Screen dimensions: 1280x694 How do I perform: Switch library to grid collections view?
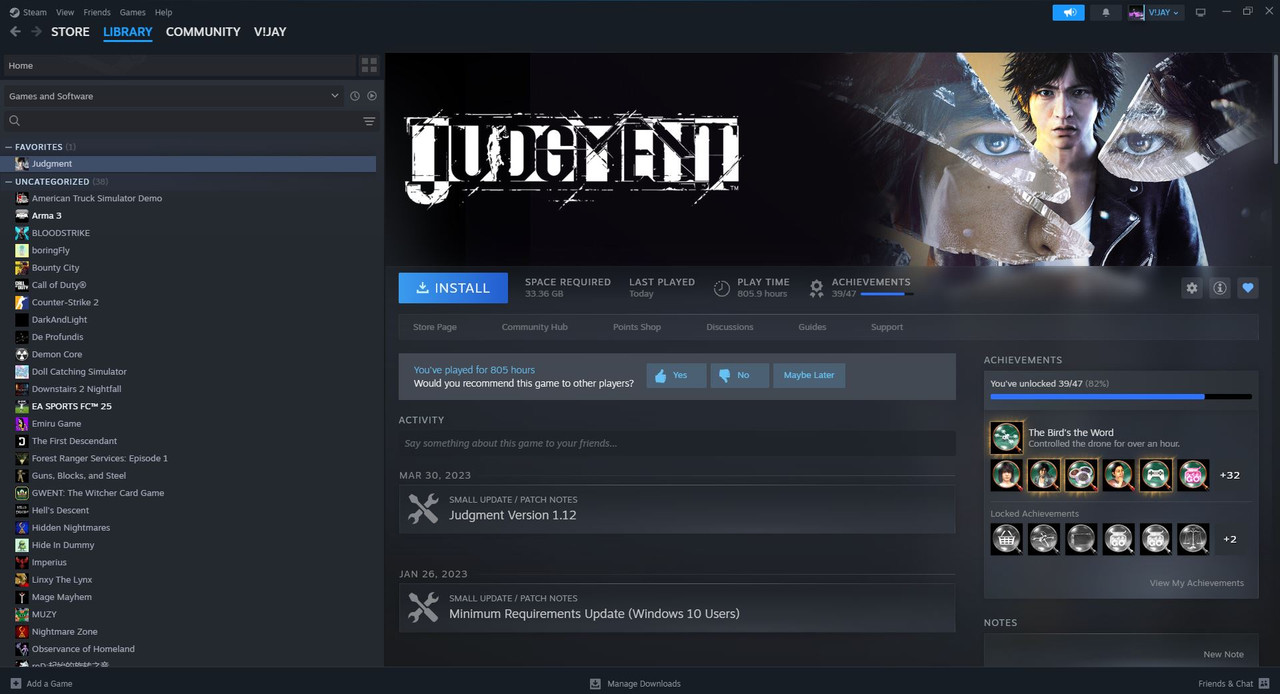point(369,65)
